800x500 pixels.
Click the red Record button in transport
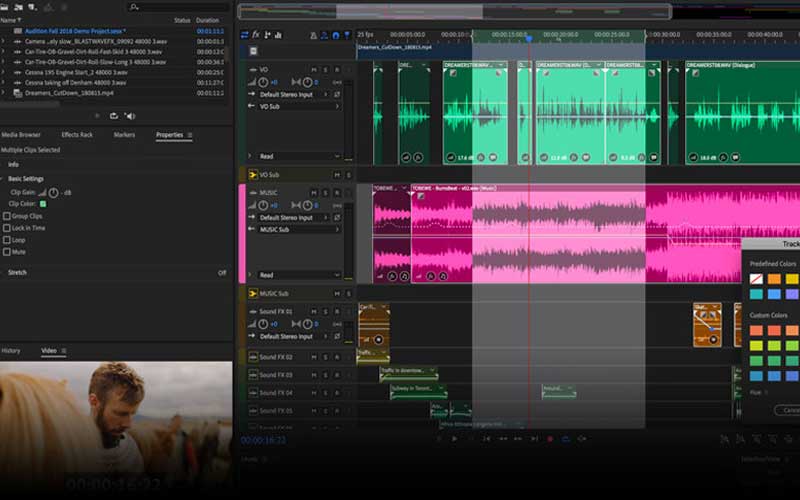coord(549,438)
